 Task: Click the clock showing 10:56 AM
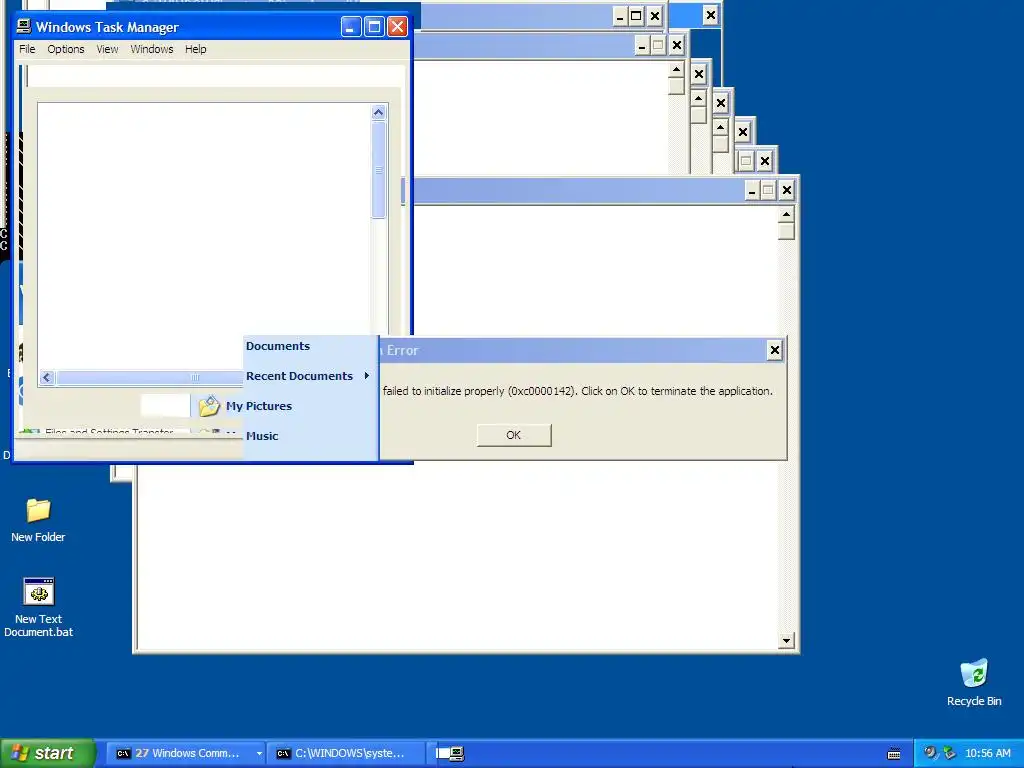coord(987,753)
